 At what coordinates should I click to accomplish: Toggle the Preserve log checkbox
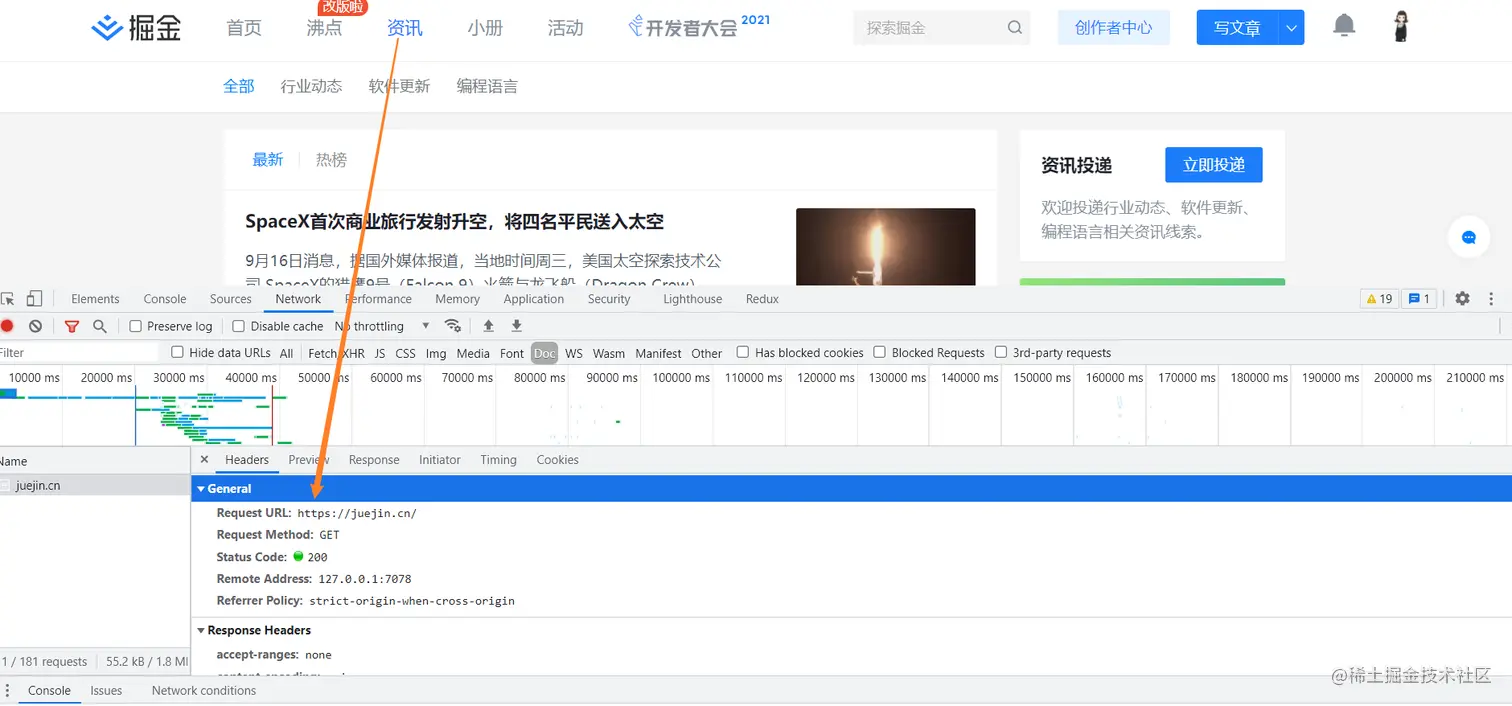point(136,326)
